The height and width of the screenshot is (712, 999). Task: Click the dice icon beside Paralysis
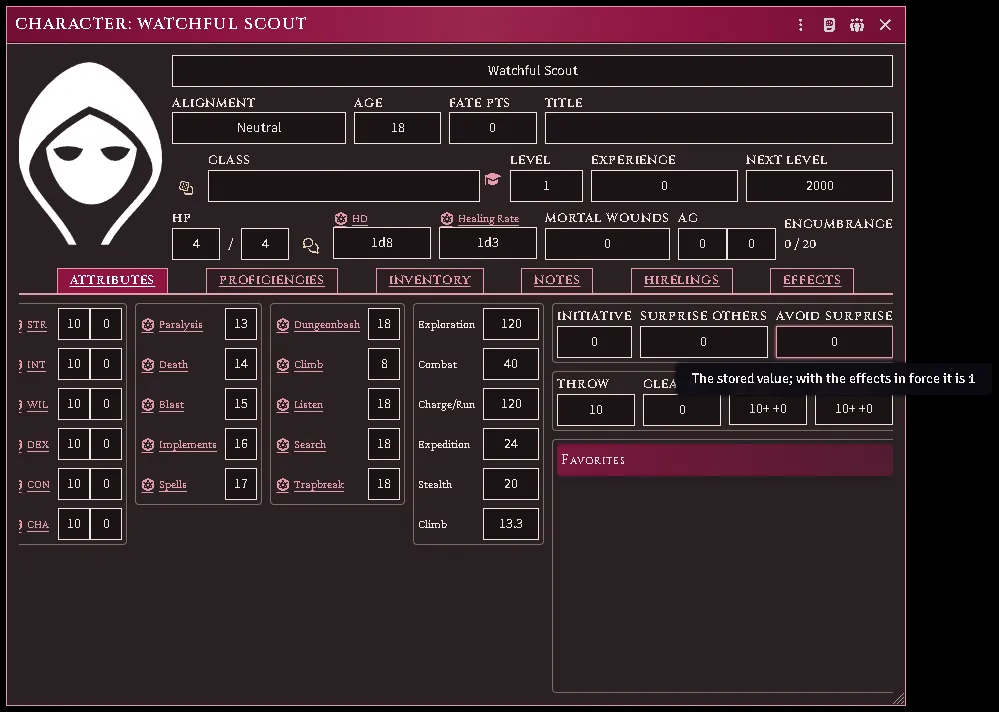pos(148,325)
